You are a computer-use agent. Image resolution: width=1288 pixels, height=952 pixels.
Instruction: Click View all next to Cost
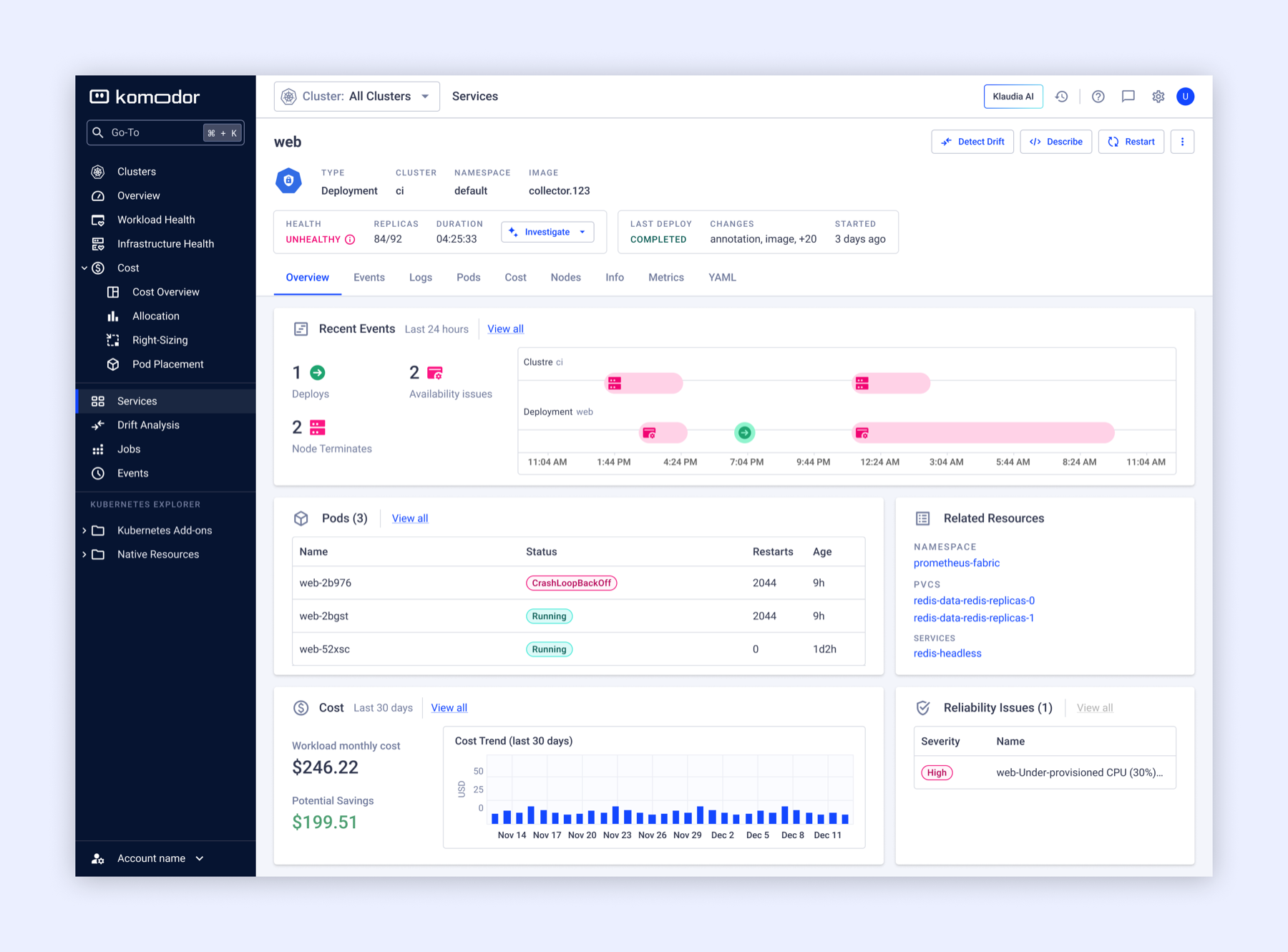pyautogui.click(x=449, y=708)
